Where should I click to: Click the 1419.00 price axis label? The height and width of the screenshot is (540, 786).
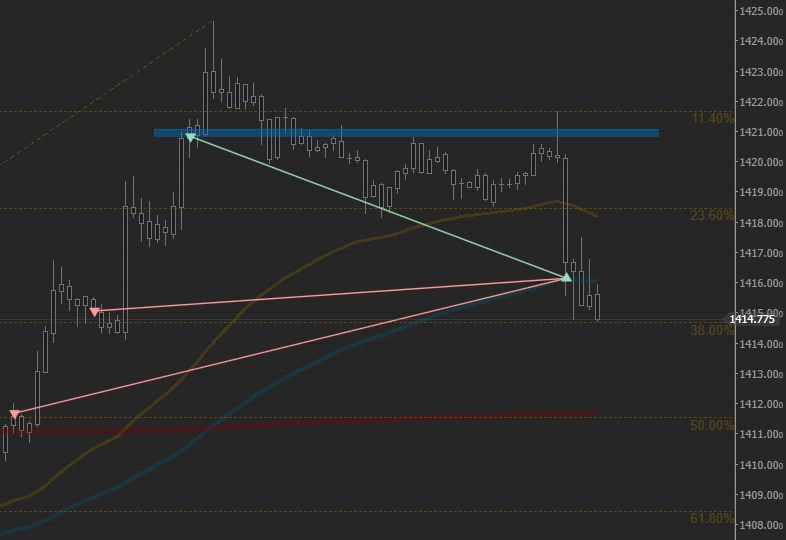point(761,192)
